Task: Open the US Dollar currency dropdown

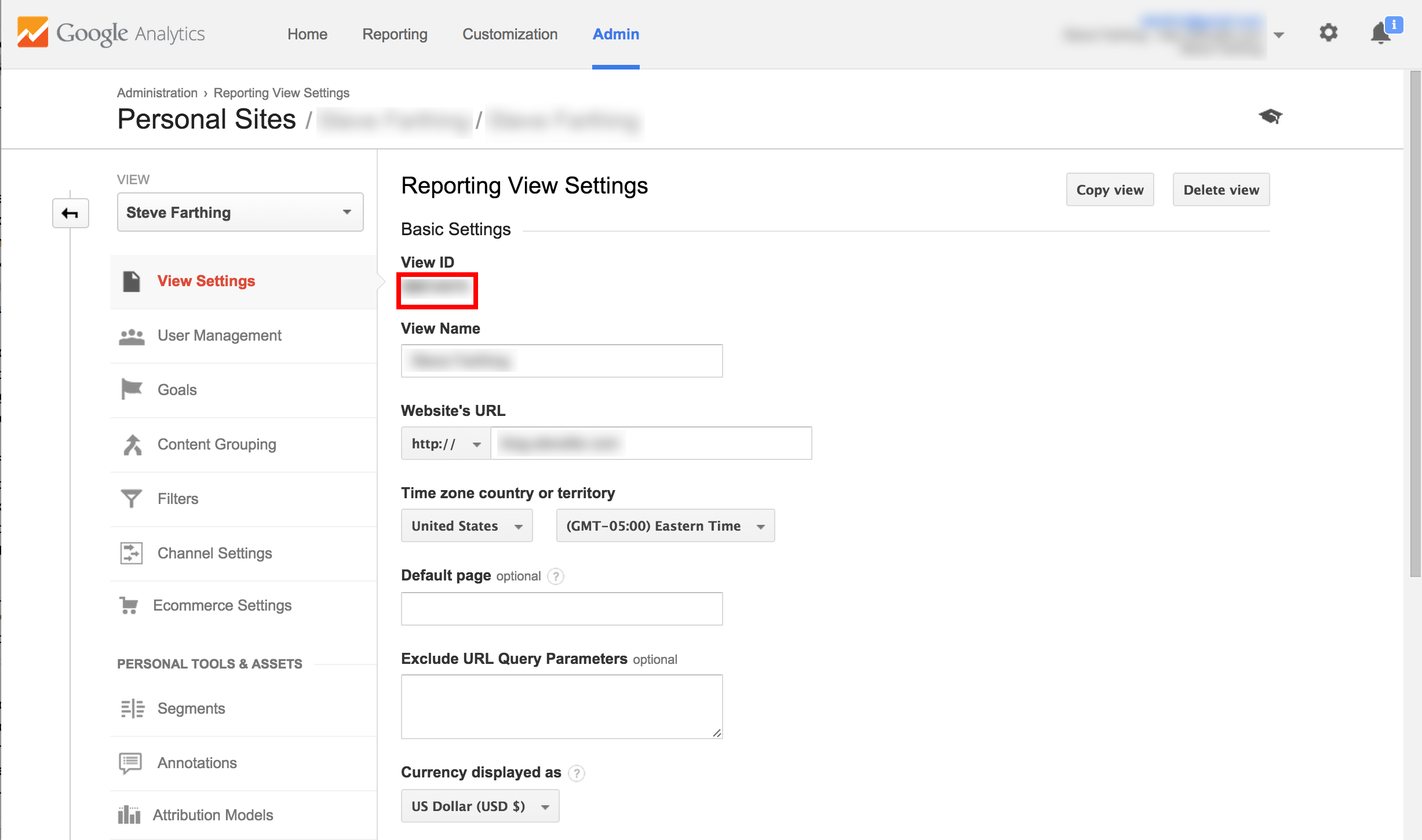Action: tap(480, 806)
